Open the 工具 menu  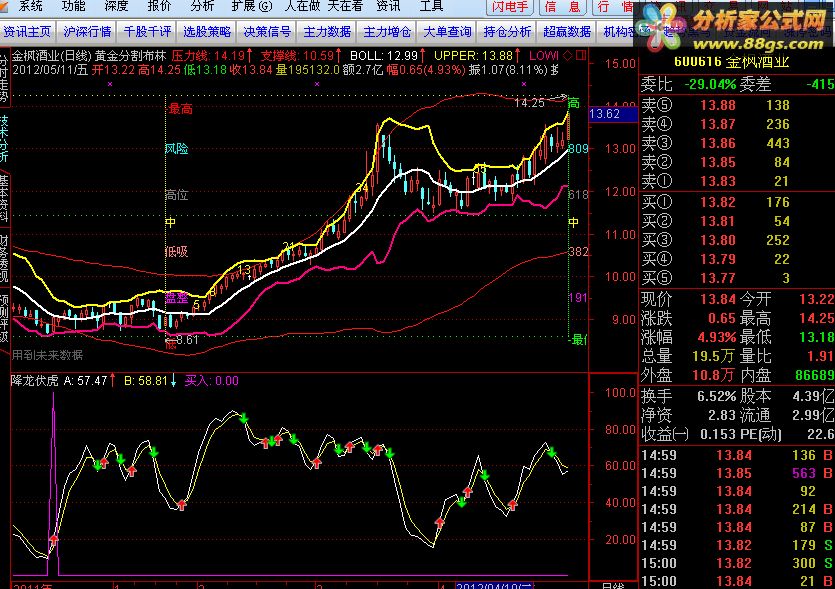click(431, 6)
